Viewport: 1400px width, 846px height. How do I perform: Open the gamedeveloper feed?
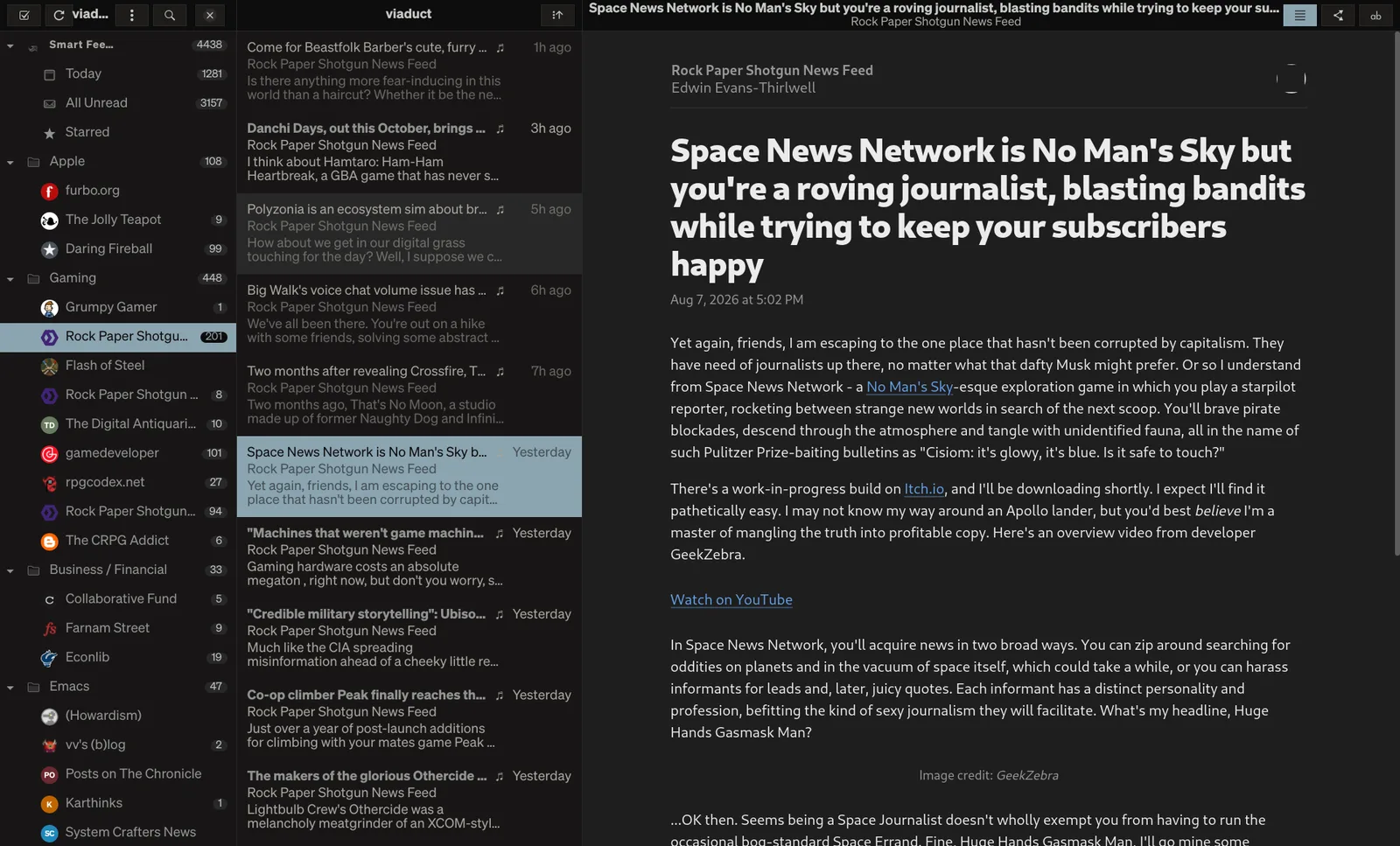click(x=118, y=453)
